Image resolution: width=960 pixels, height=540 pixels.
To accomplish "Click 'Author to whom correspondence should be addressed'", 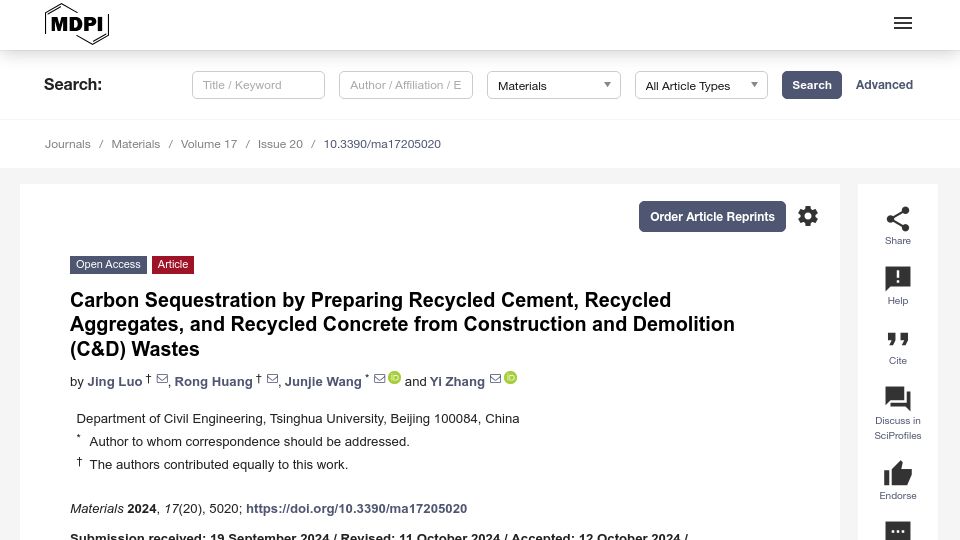I will pyautogui.click(x=249, y=441).
